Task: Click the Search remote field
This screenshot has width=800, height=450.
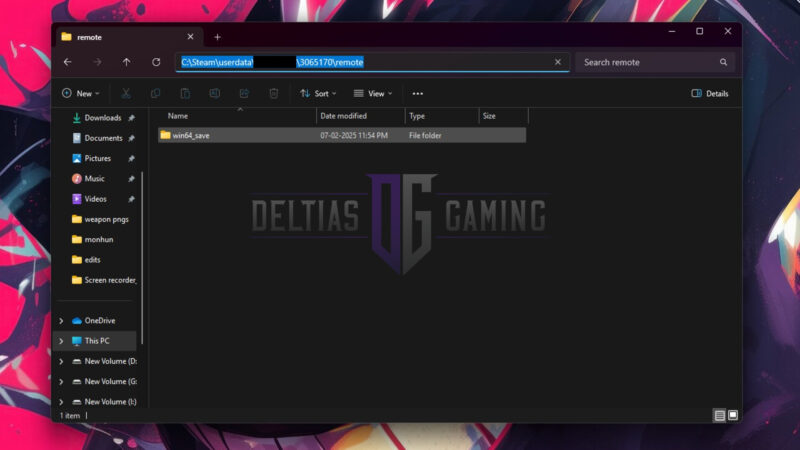Action: coord(650,62)
